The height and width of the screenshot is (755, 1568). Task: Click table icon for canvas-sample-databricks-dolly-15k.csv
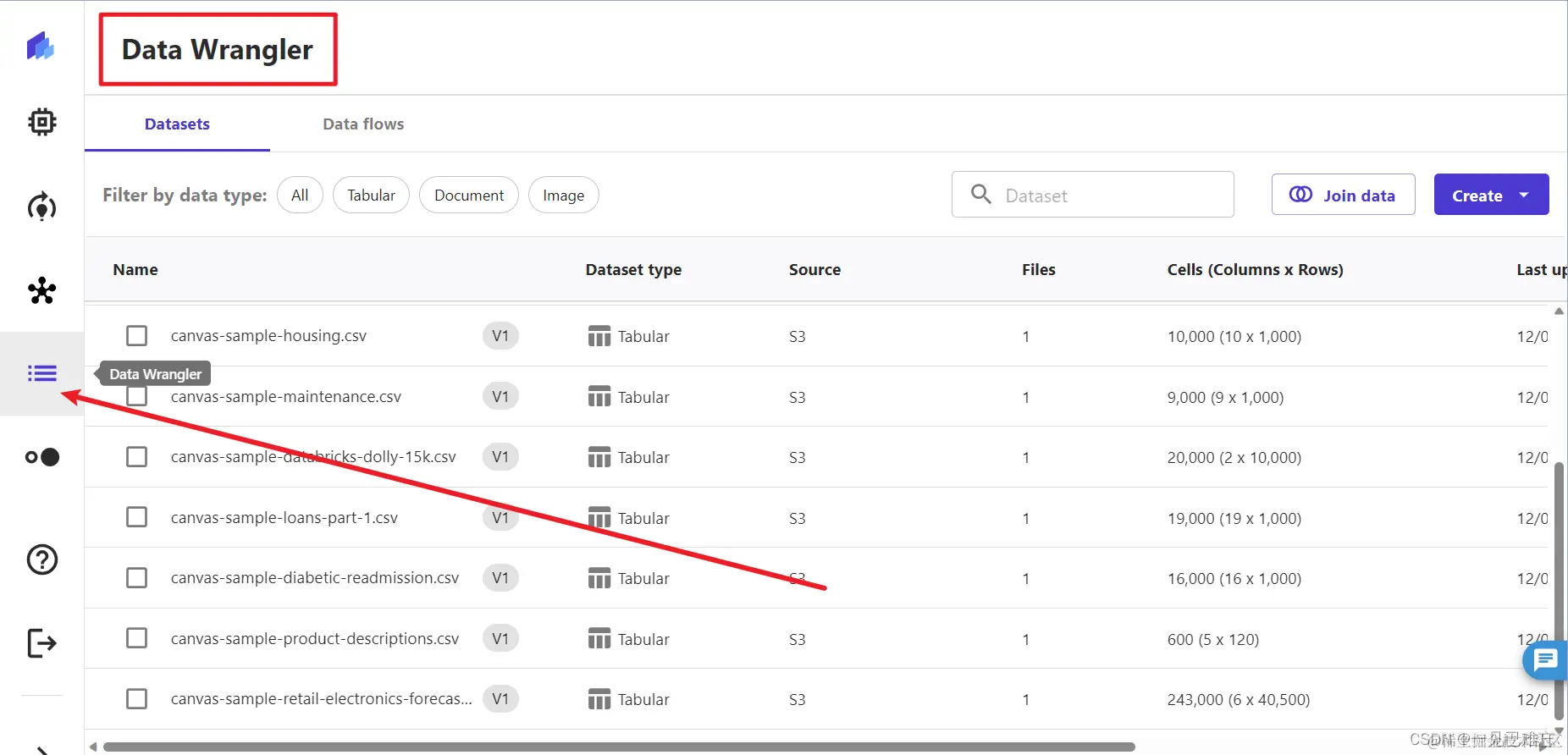pos(599,457)
